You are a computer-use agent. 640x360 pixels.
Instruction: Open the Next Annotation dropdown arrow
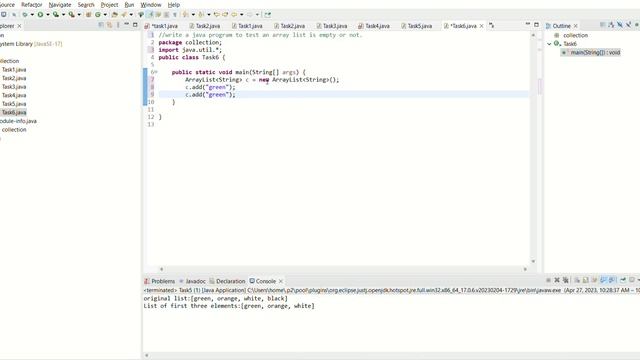pos(193,15)
